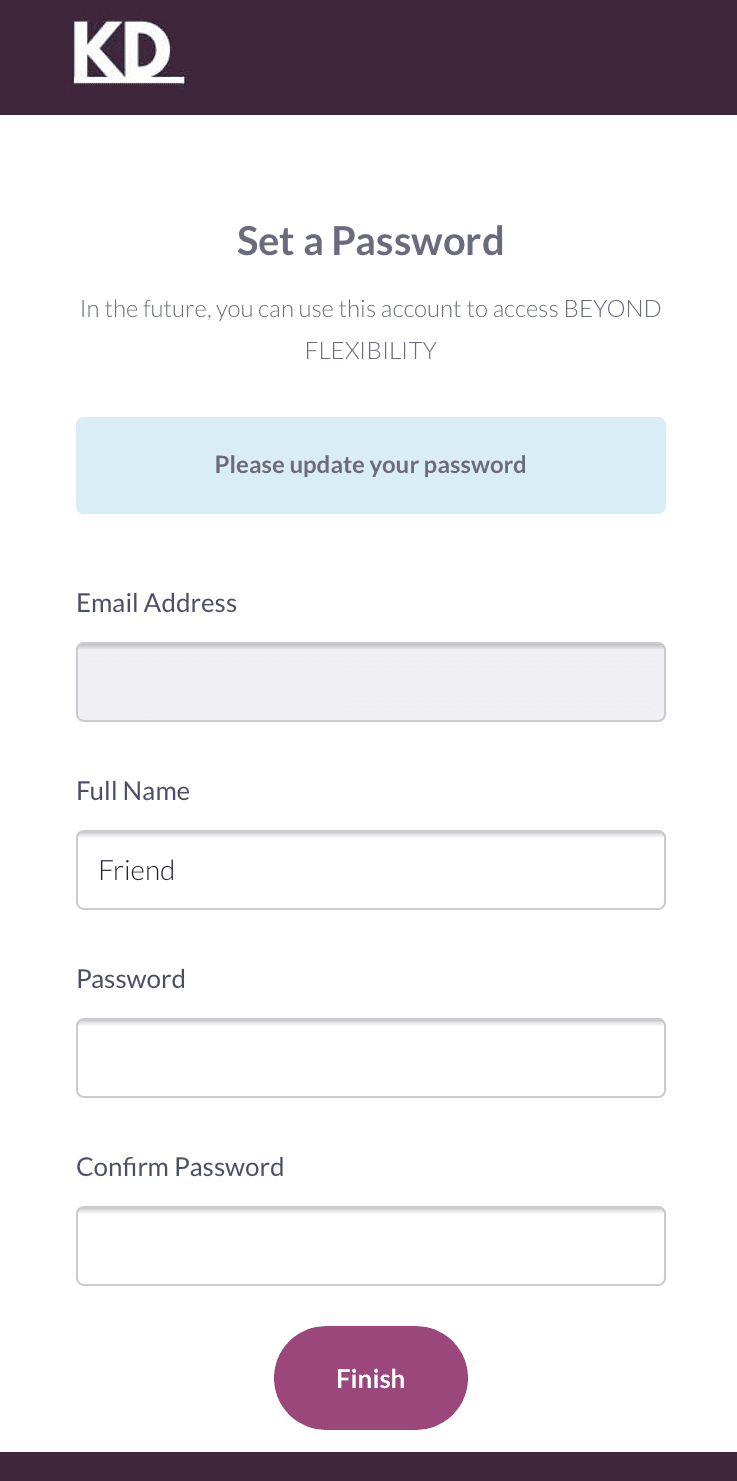Click the Full Name field containing Friend
The image size is (737, 1481).
tap(370, 870)
